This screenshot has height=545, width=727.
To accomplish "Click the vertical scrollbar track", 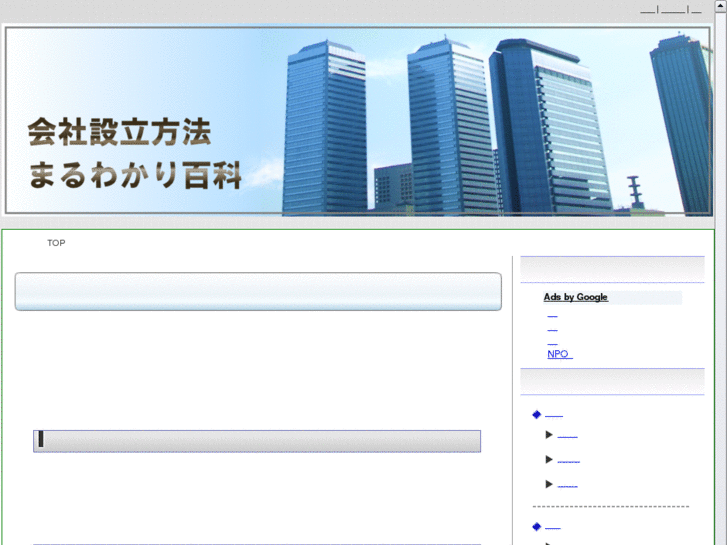I will [721, 277].
